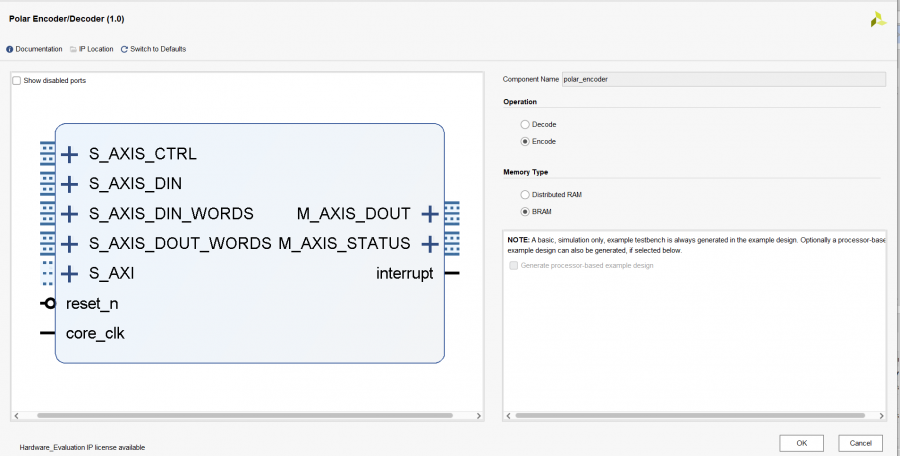
Task: Click the block diagram horizontal scrollbar
Action: (x=248, y=415)
